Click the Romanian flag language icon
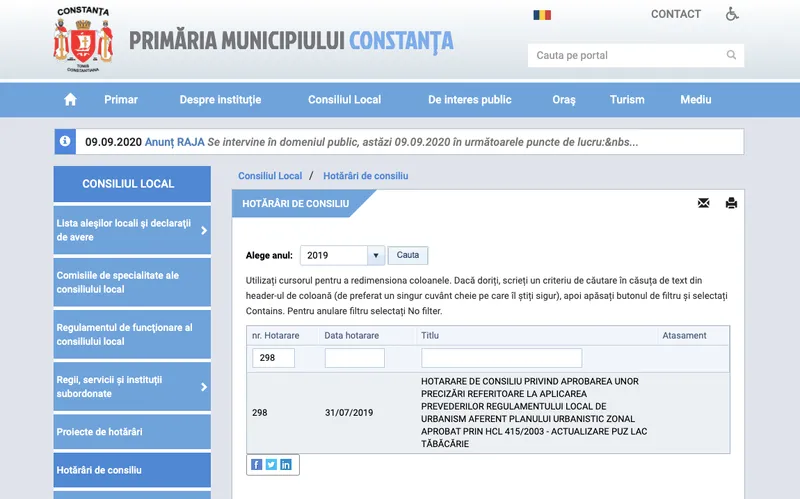Screen dimensions: 800x499 click(x=542, y=15)
